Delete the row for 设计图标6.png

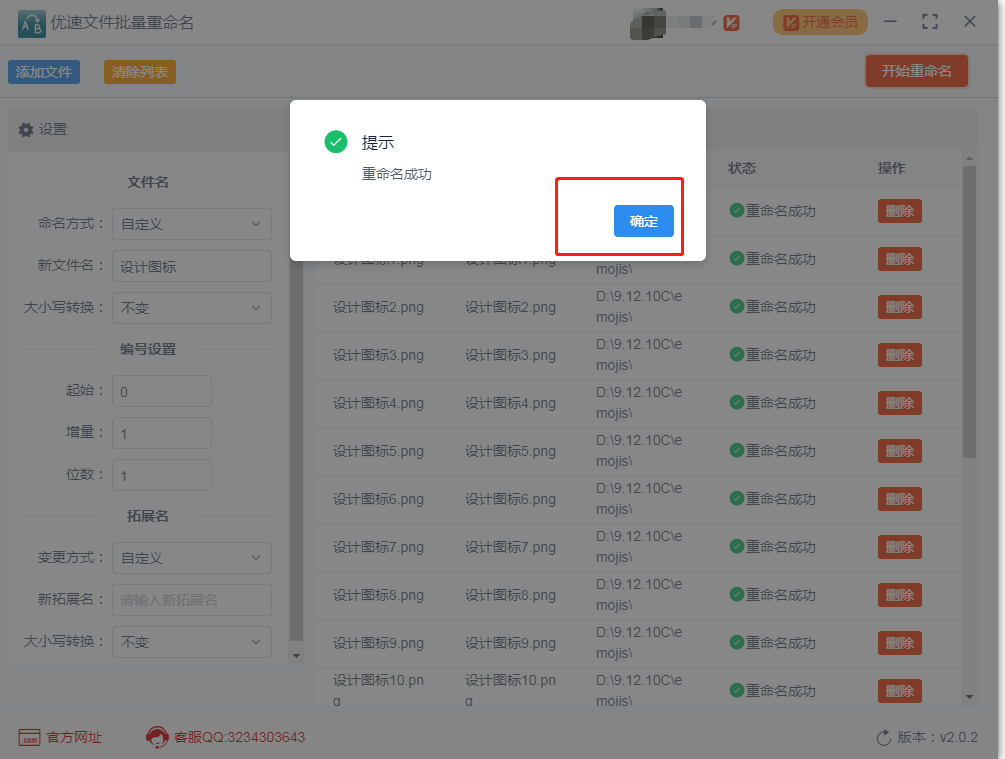tap(900, 499)
